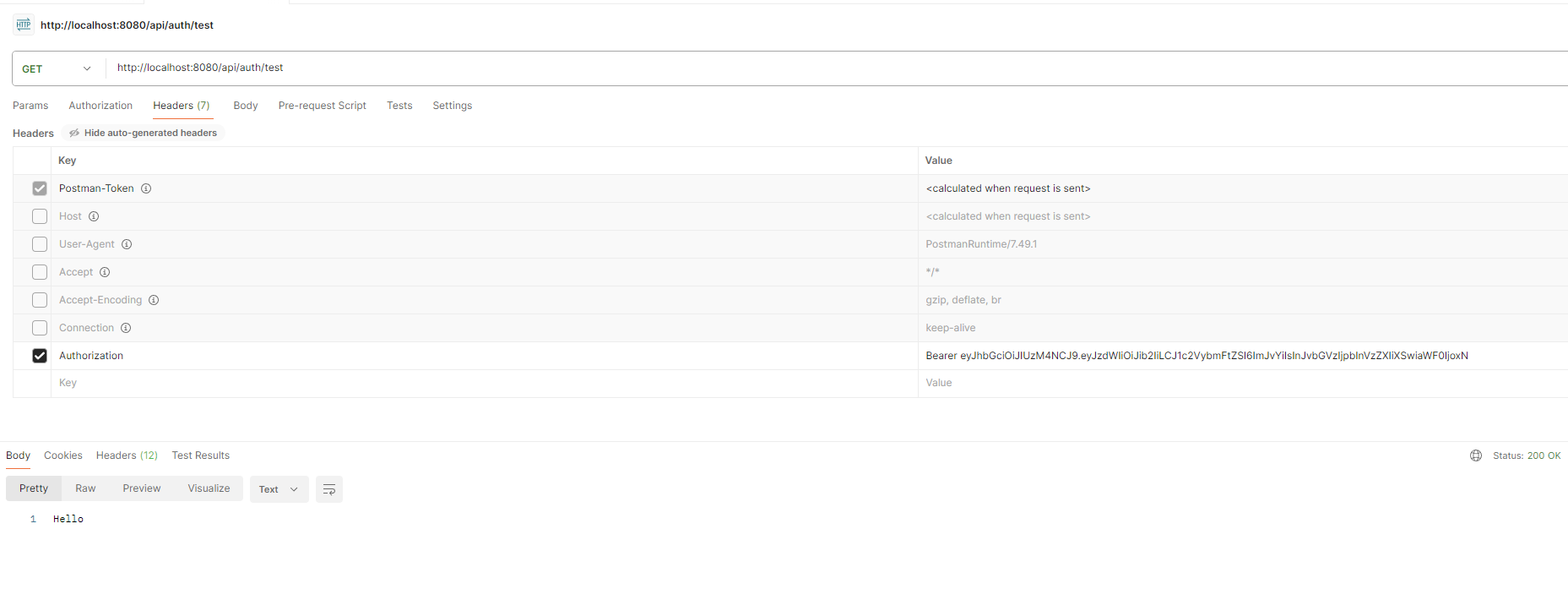Click the Accept-Encoding key text
This screenshot has width=1568, height=589.
point(100,300)
